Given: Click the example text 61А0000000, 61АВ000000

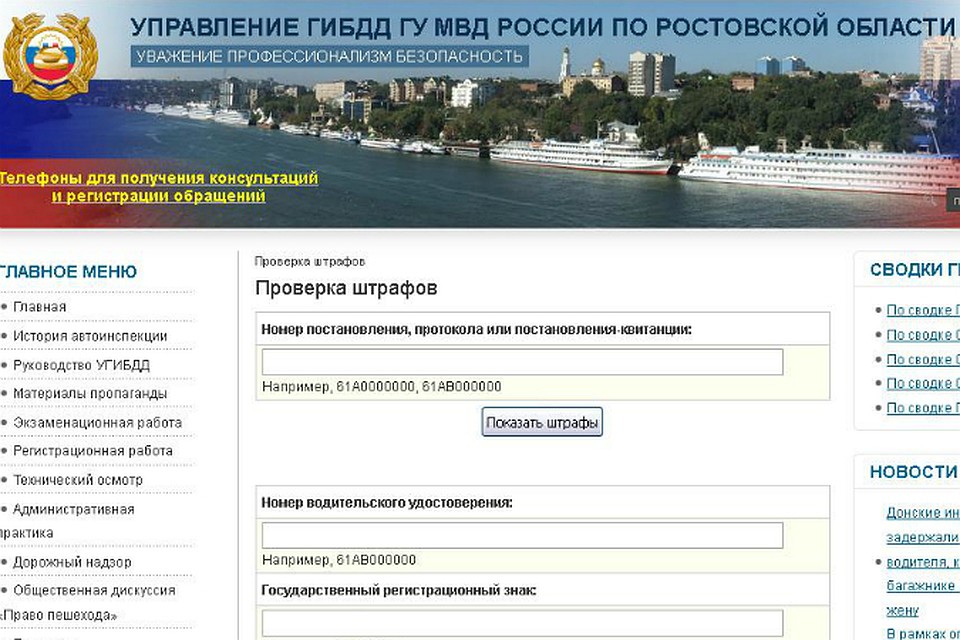Looking at the screenshot, I should click(419, 386).
